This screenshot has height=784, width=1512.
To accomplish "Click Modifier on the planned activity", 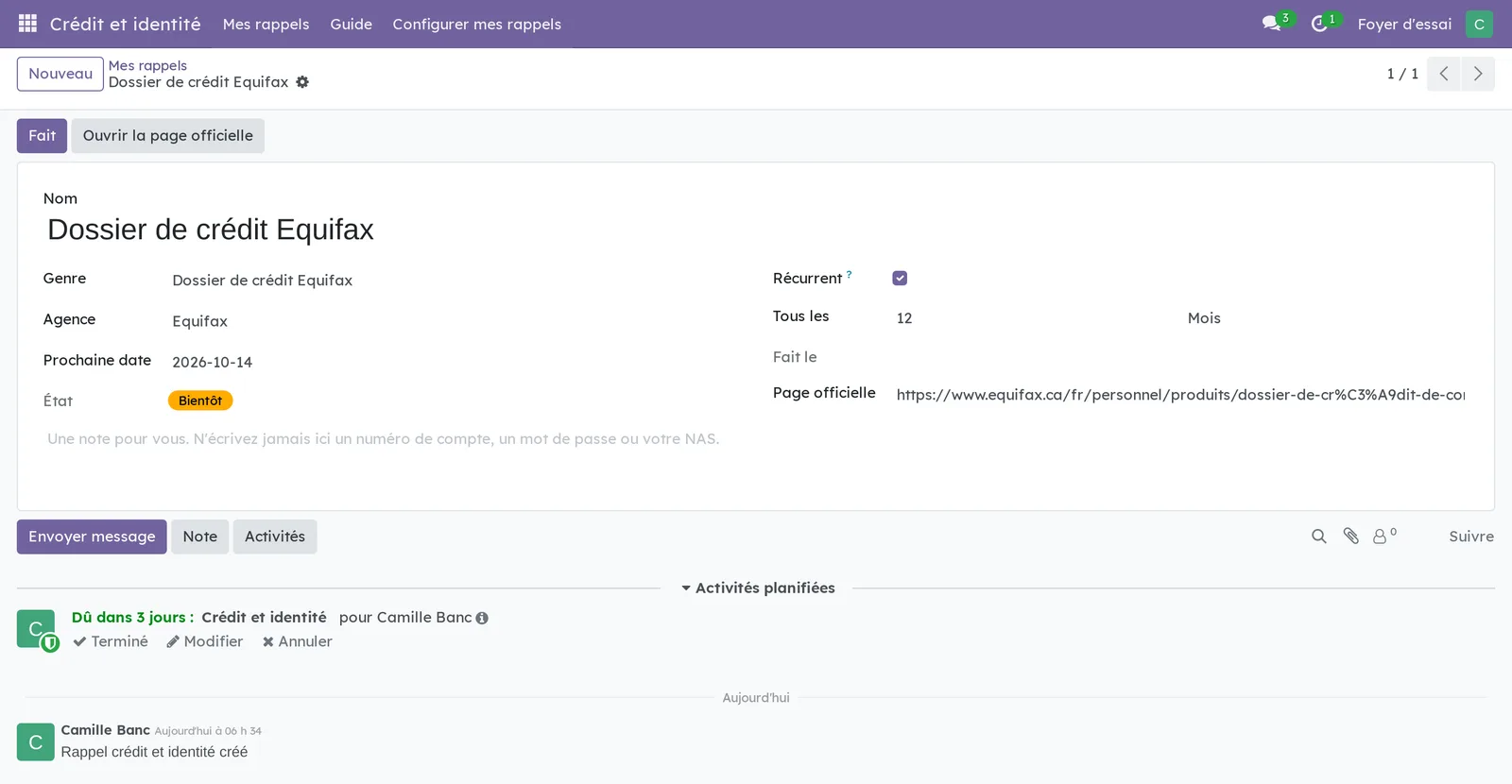I will click(x=205, y=641).
